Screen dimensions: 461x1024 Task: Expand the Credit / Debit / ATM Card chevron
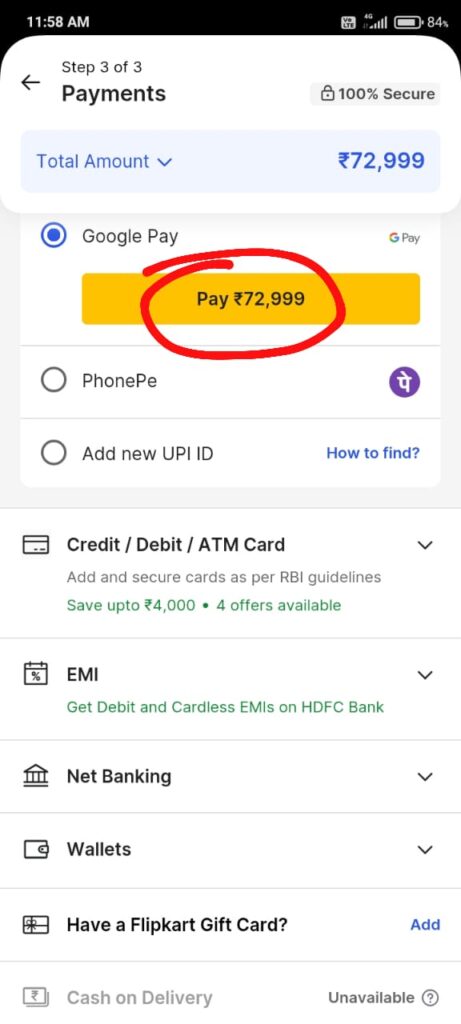coord(425,545)
